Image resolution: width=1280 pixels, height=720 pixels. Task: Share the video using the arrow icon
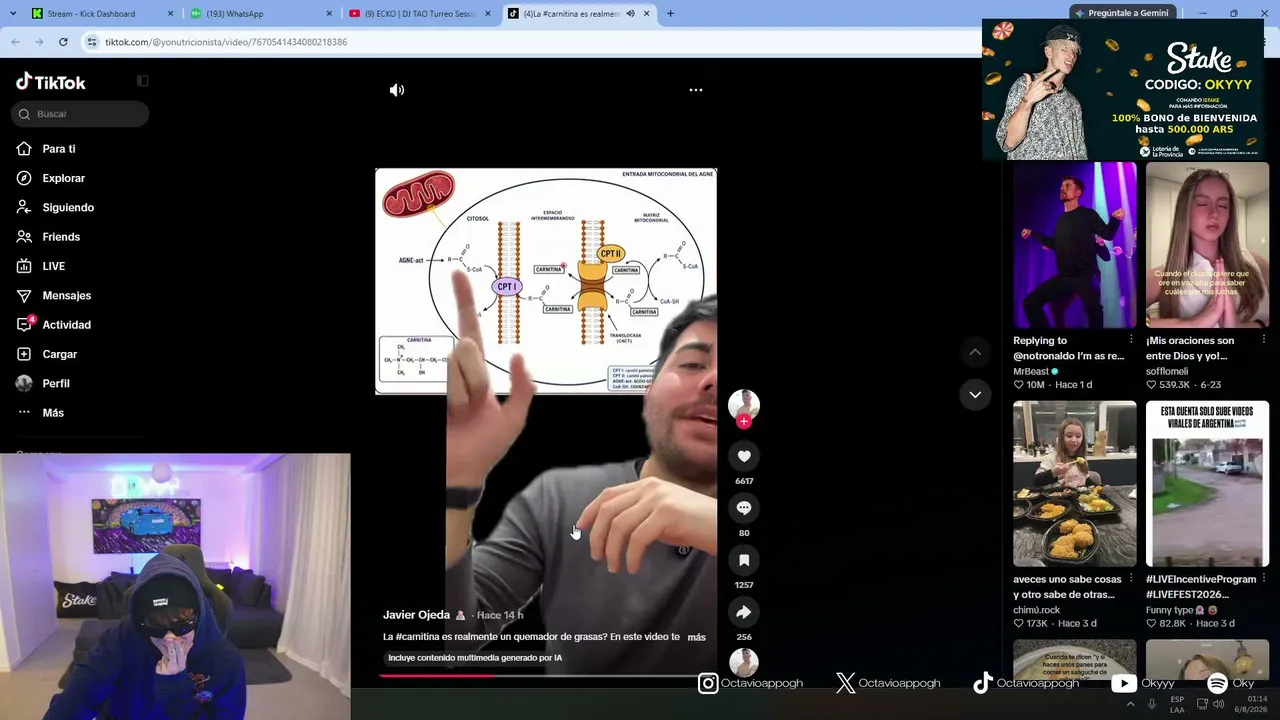[744, 612]
